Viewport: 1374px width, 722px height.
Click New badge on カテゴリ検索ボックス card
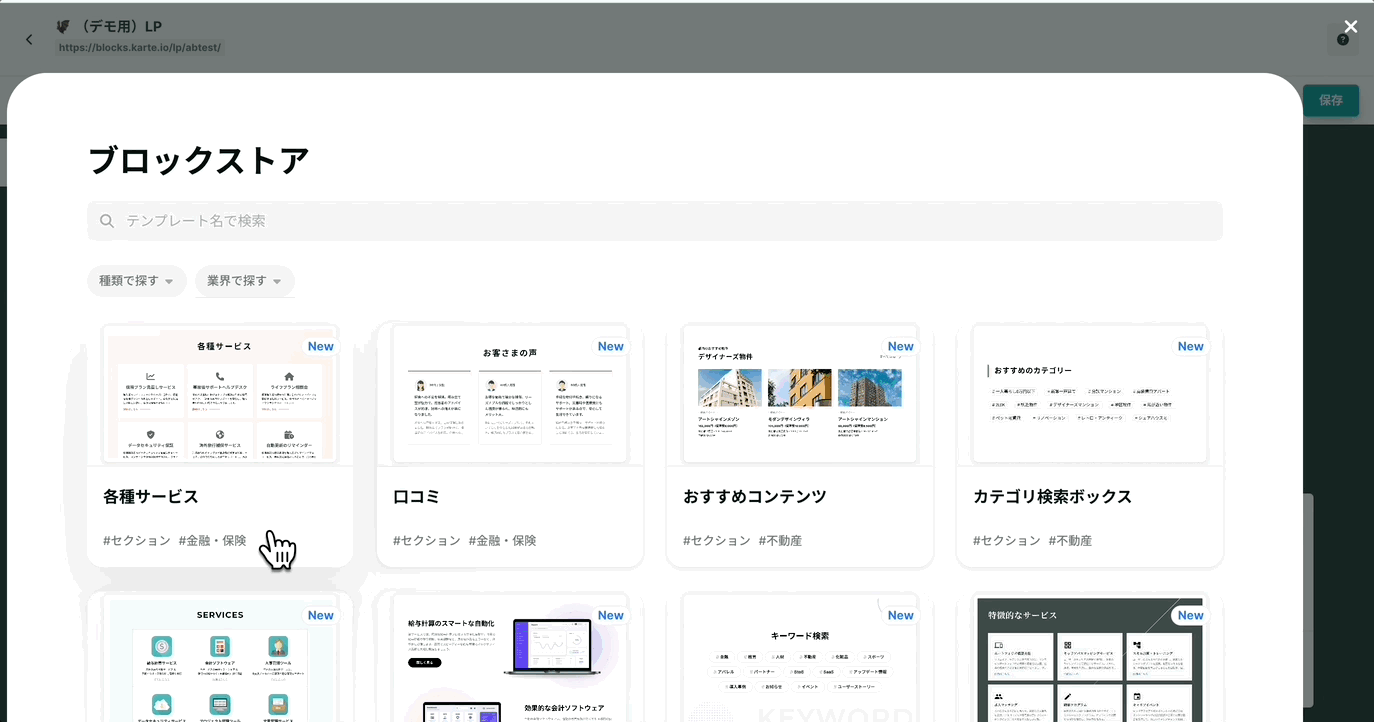[x=1191, y=347]
